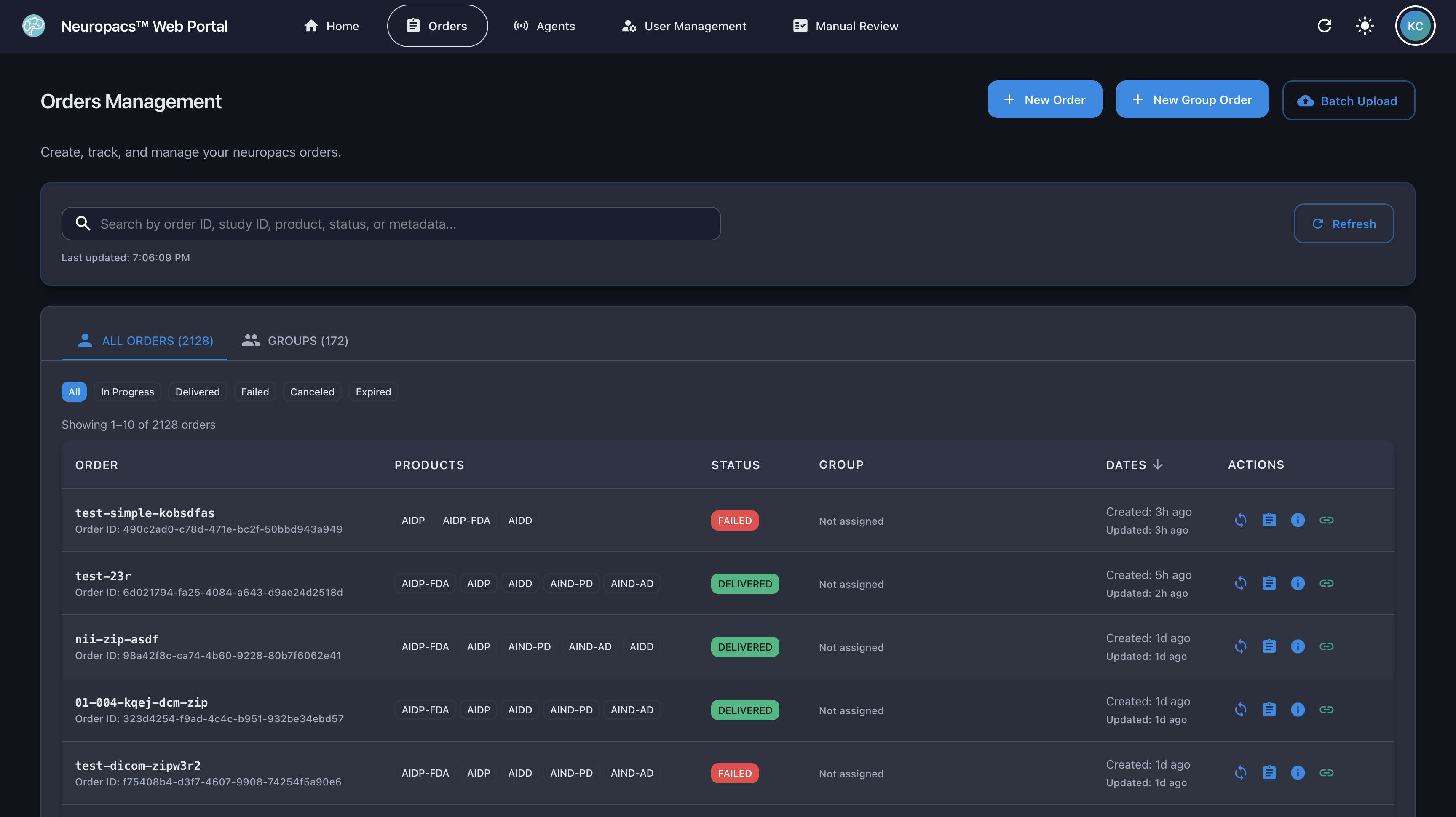The image size is (1456, 817).
Task: Filter orders by Delivered chip
Action: 197,392
